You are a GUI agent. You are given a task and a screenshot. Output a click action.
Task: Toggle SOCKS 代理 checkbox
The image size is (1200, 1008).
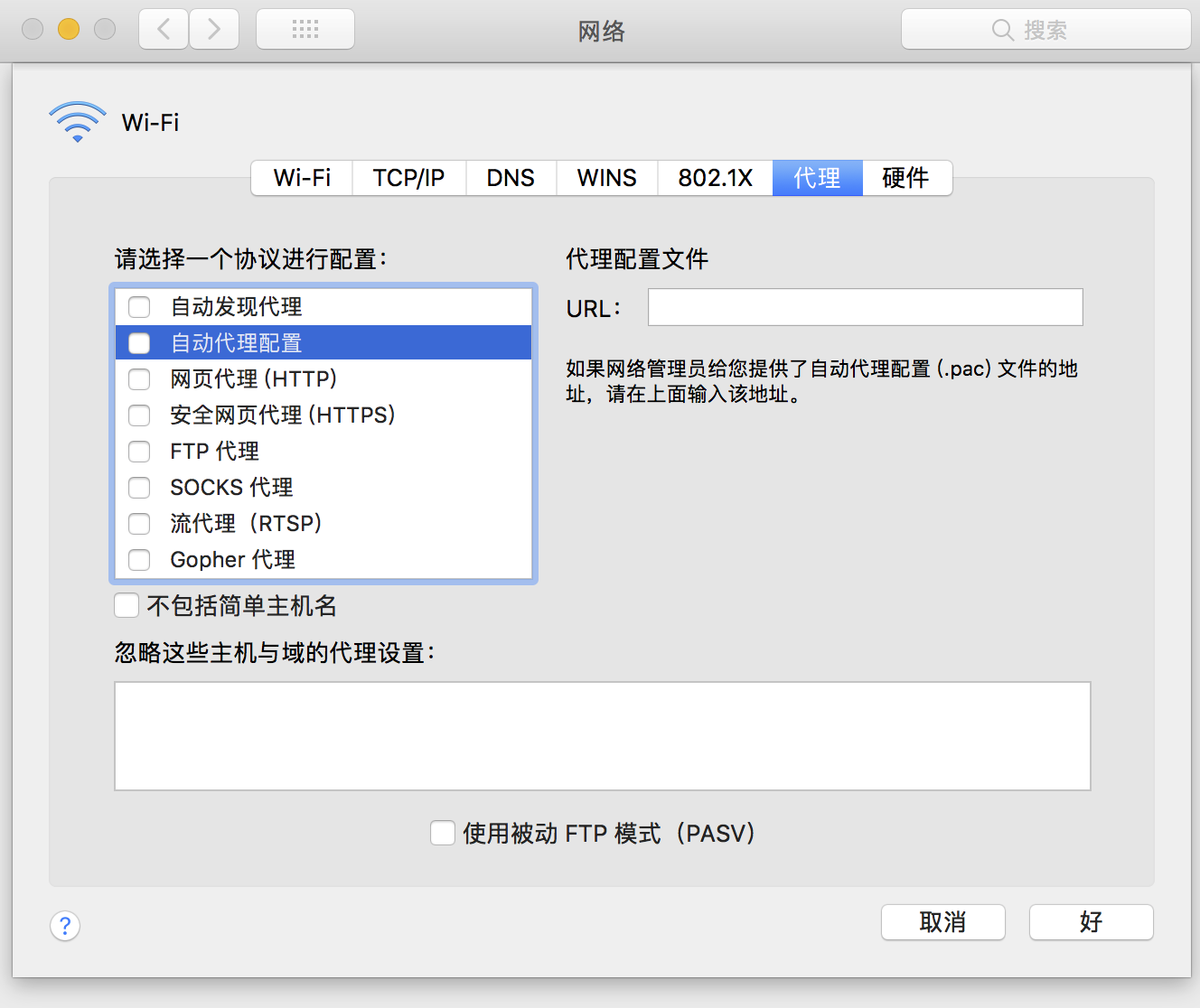[x=139, y=488]
